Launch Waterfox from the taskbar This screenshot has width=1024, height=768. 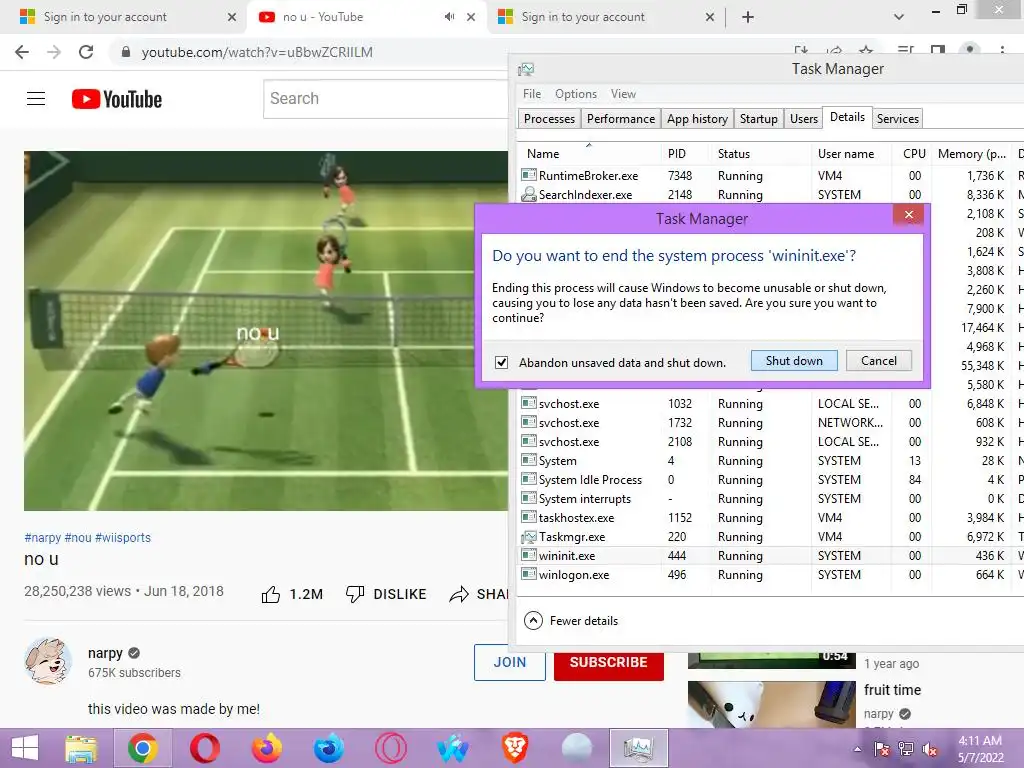(x=453, y=748)
